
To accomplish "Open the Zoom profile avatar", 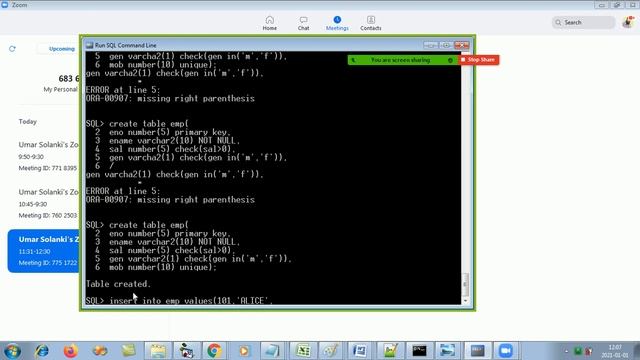I will pos(629,22).
